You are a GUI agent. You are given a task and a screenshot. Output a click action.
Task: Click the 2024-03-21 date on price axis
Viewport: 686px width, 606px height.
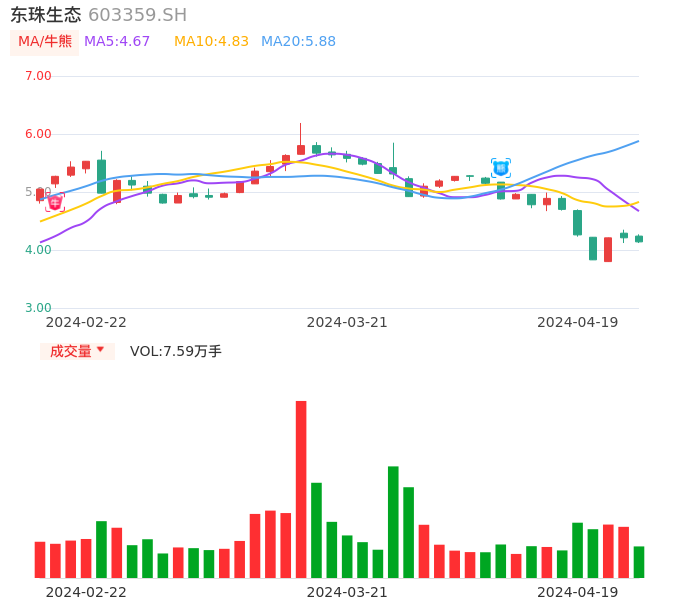[x=347, y=322]
